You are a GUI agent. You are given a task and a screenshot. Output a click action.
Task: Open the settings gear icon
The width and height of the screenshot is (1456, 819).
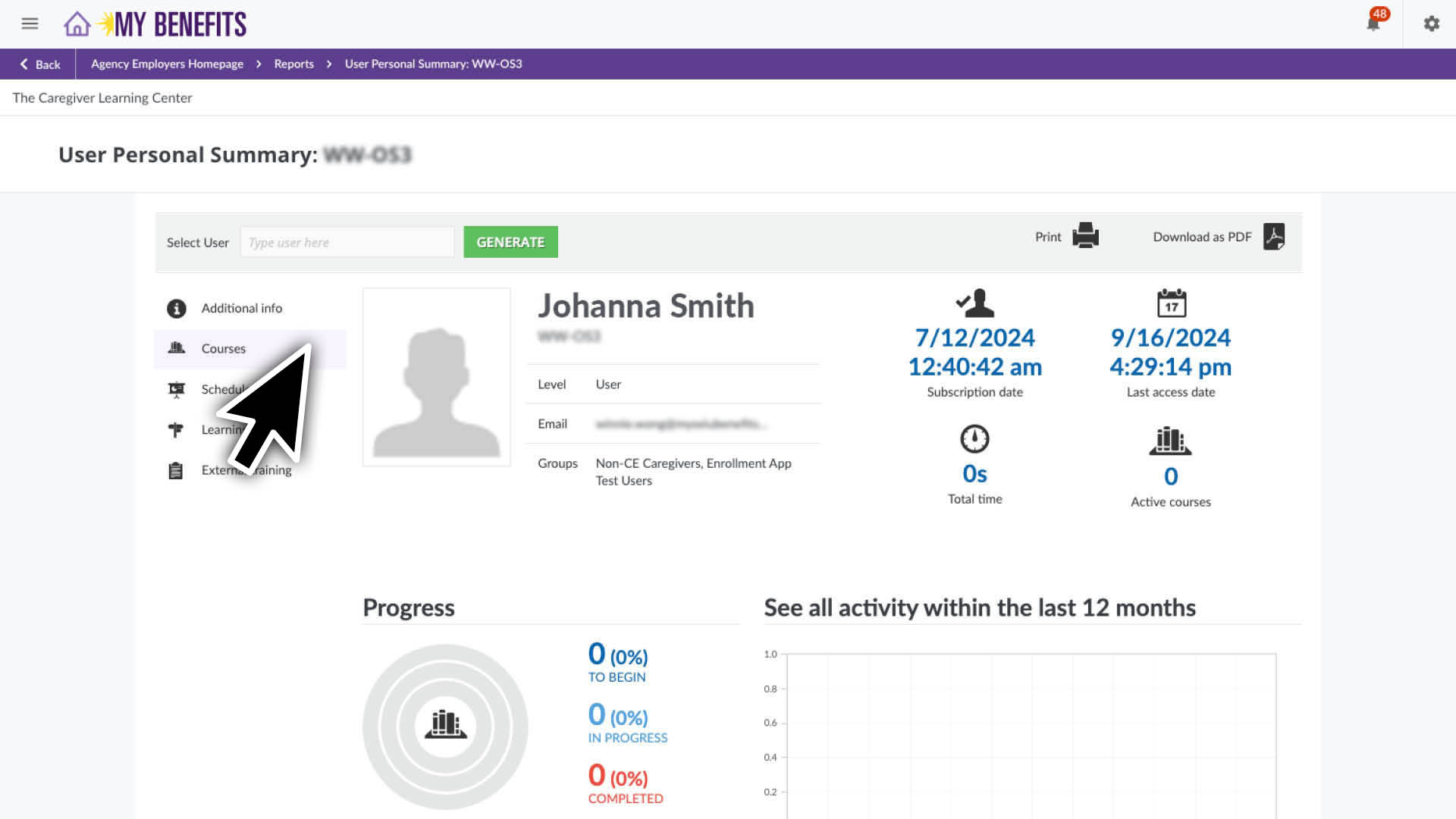1431,24
